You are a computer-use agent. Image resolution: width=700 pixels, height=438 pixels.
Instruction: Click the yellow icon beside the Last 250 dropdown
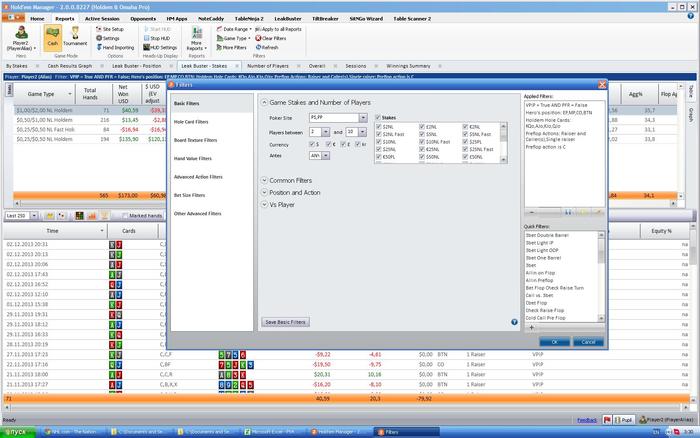50,216
